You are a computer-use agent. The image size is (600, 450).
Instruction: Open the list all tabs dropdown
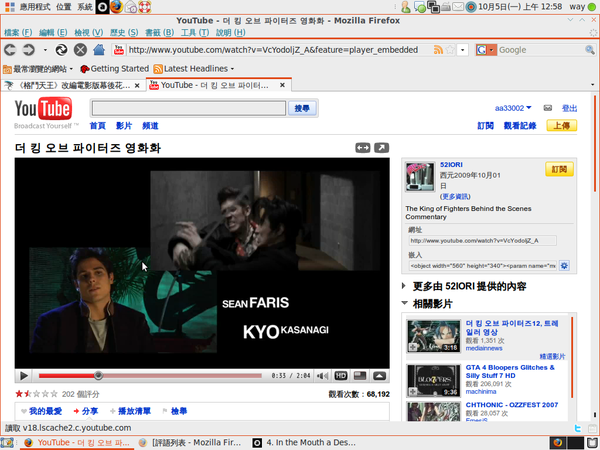coord(592,85)
